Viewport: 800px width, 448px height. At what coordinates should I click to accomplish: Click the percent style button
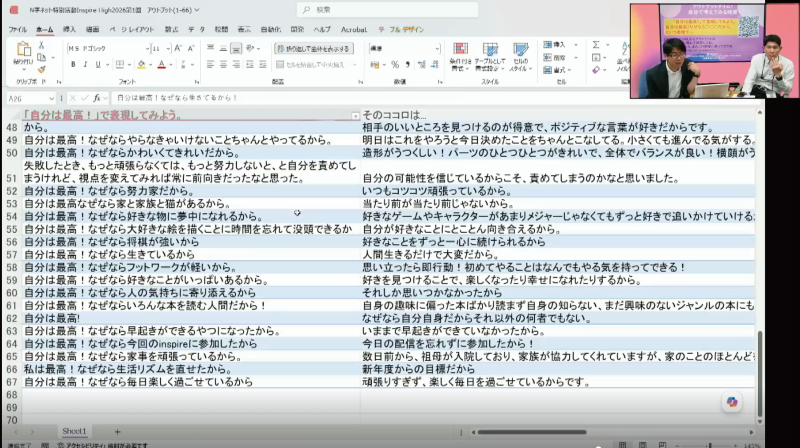(395, 65)
